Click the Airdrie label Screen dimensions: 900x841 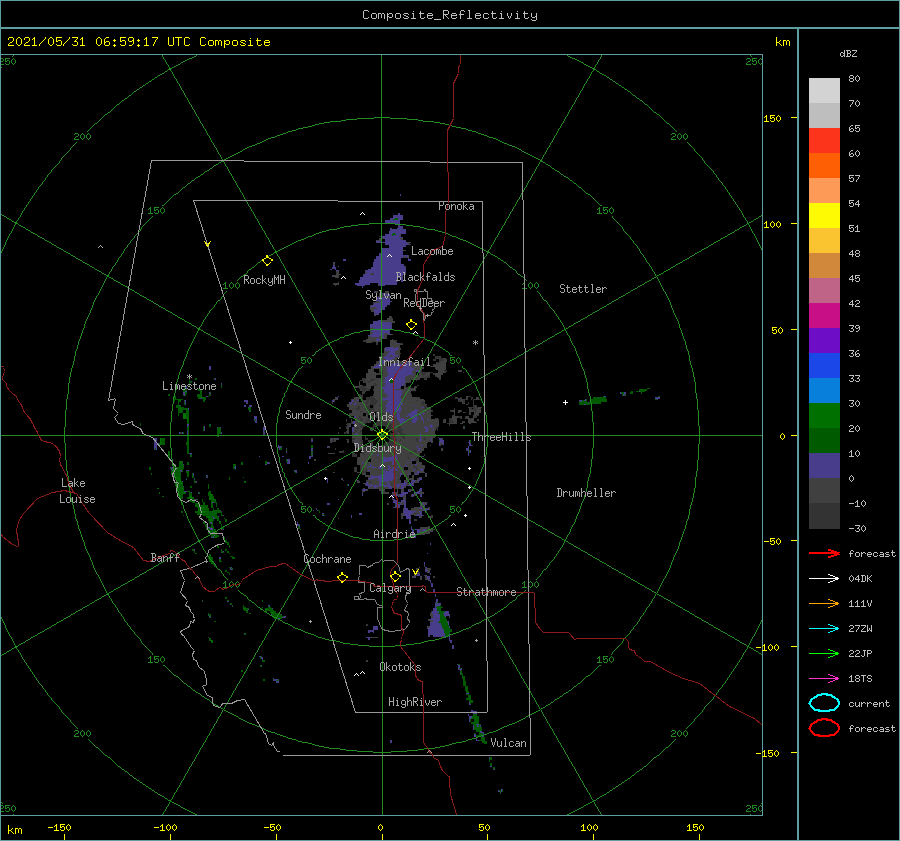394,534
